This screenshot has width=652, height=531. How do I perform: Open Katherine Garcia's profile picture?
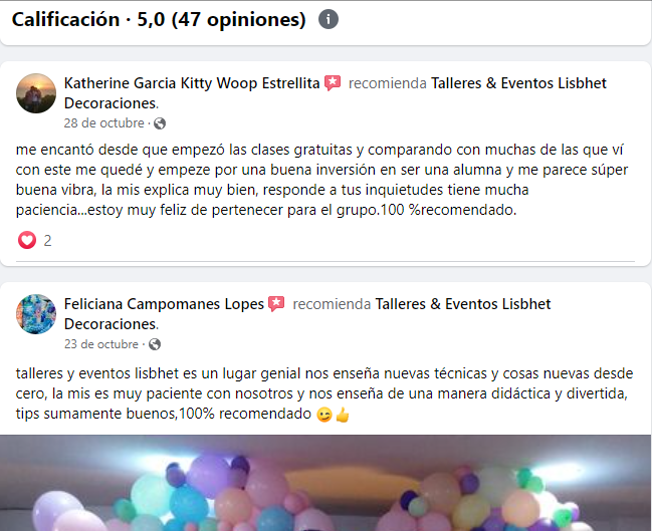point(36,93)
